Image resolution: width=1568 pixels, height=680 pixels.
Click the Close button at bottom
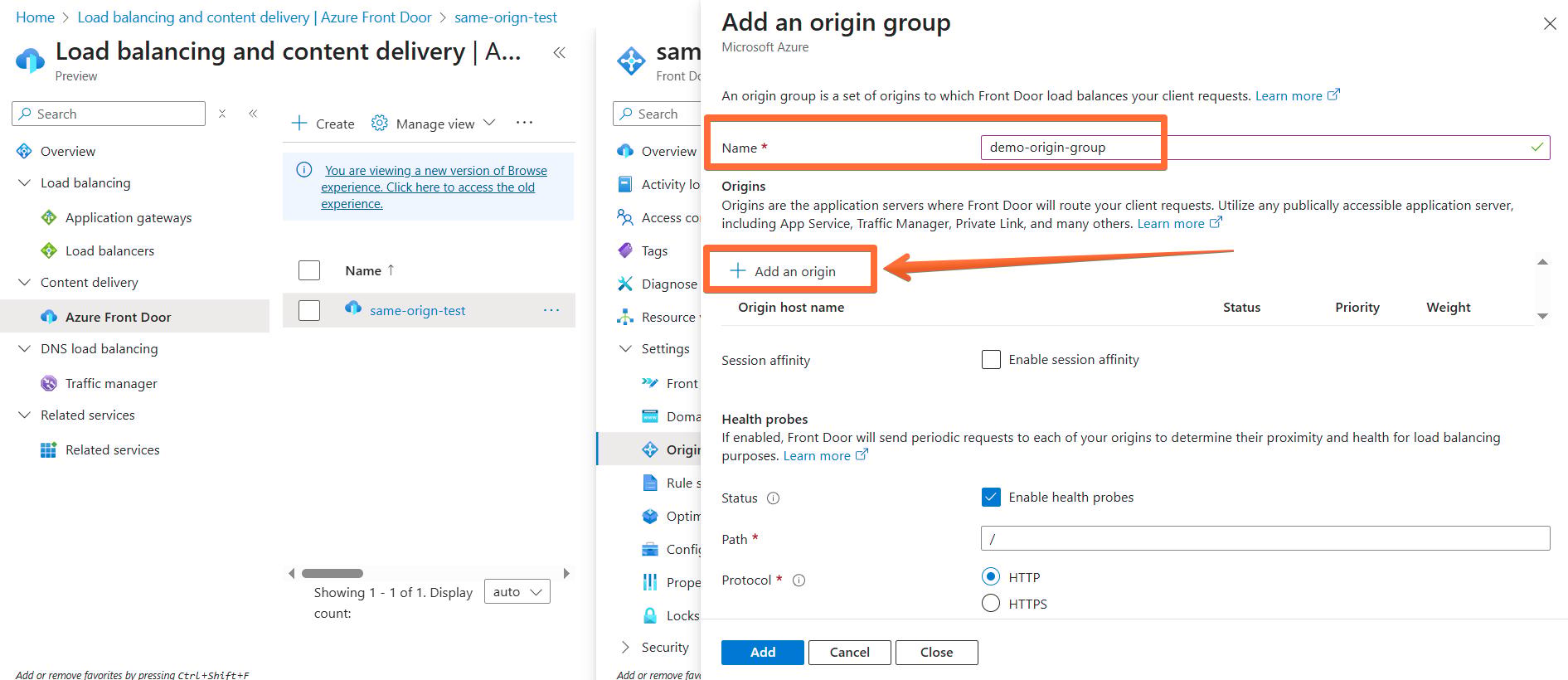tap(937, 653)
